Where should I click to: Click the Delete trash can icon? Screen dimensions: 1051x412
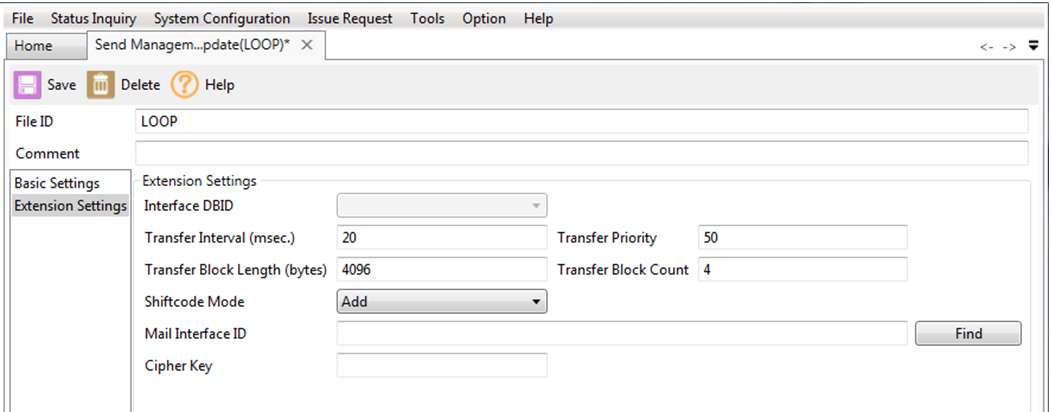pyautogui.click(x=100, y=85)
